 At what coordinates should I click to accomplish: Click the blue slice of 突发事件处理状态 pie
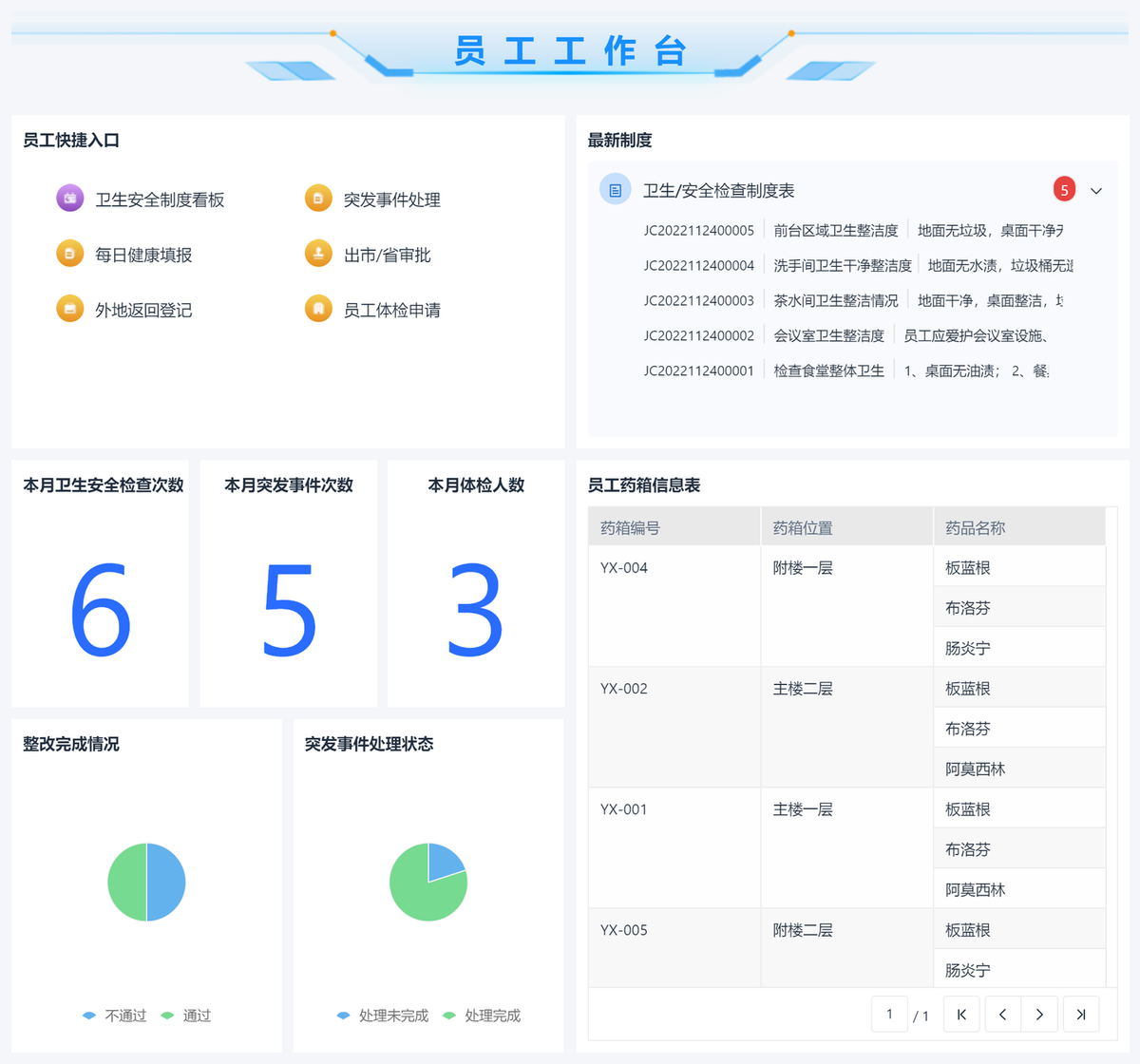444,862
